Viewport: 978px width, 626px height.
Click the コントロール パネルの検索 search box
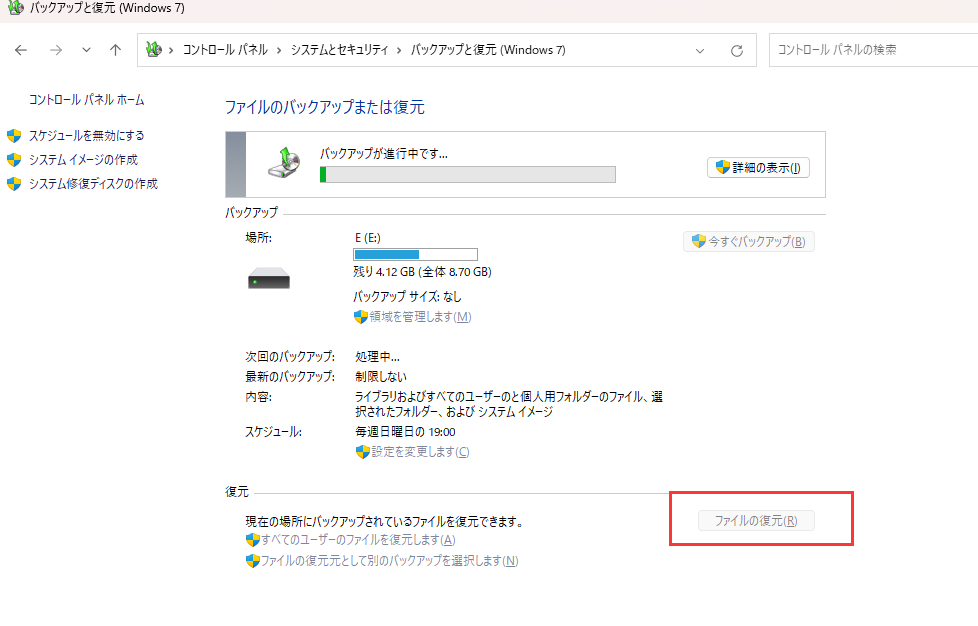870,49
